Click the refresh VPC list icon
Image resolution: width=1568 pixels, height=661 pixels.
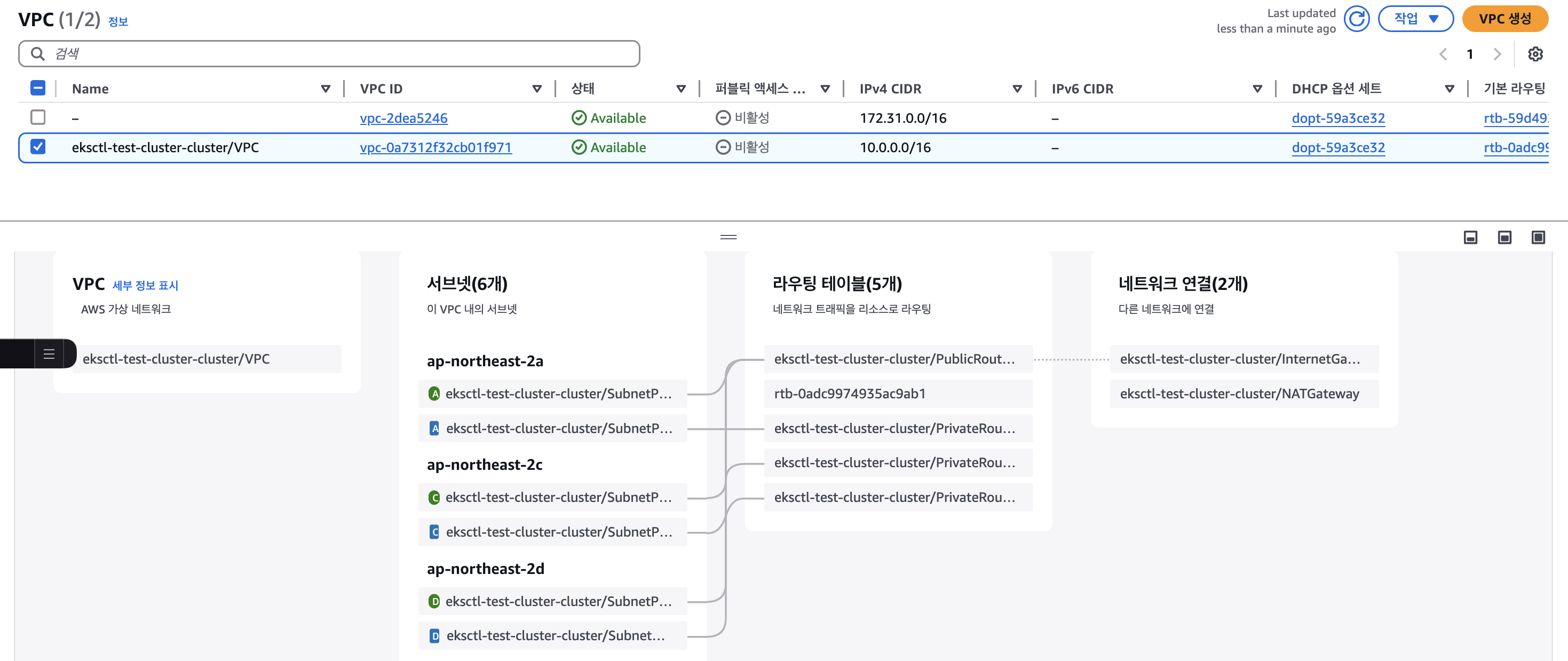[1356, 19]
